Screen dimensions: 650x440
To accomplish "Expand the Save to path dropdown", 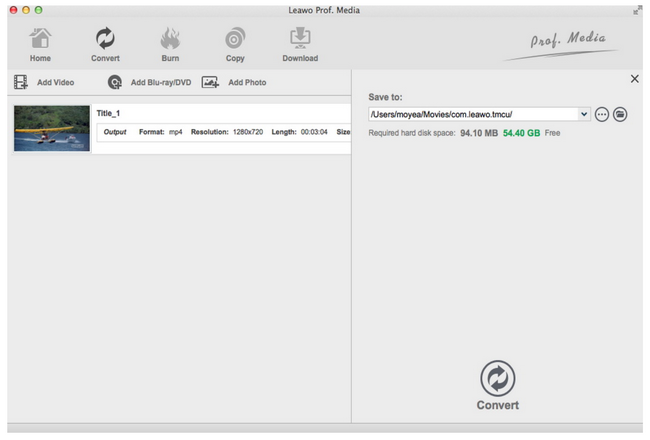I will click(584, 115).
